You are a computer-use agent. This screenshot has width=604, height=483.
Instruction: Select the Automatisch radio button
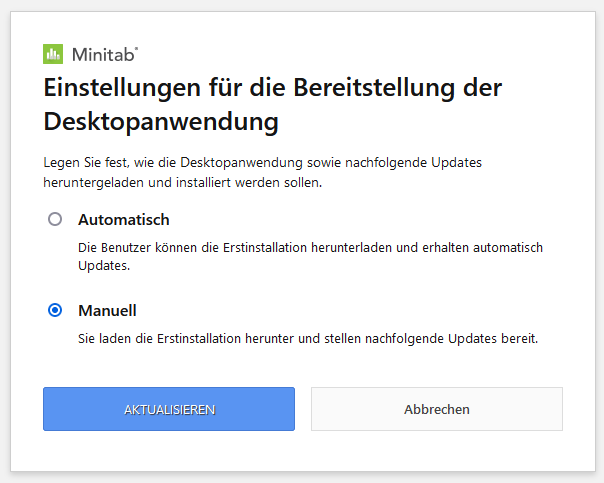click(55, 219)
